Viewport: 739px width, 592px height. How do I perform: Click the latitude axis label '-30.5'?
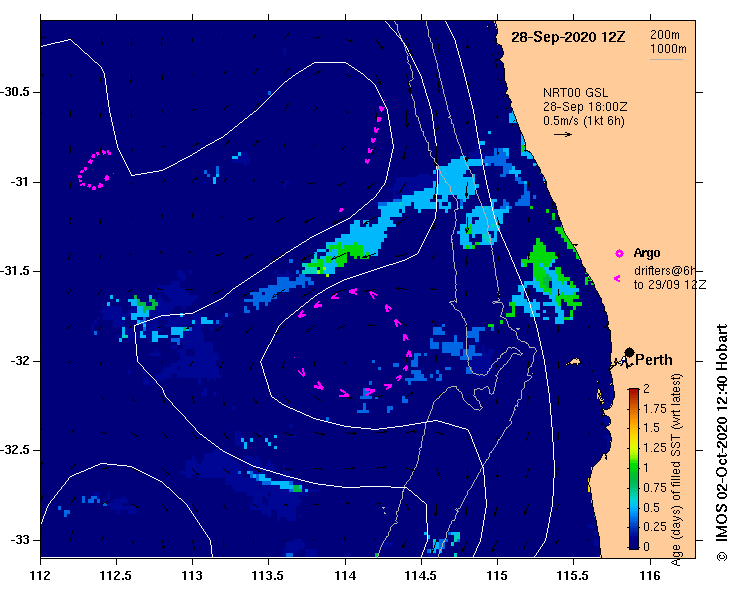click(x=15, y=92)
